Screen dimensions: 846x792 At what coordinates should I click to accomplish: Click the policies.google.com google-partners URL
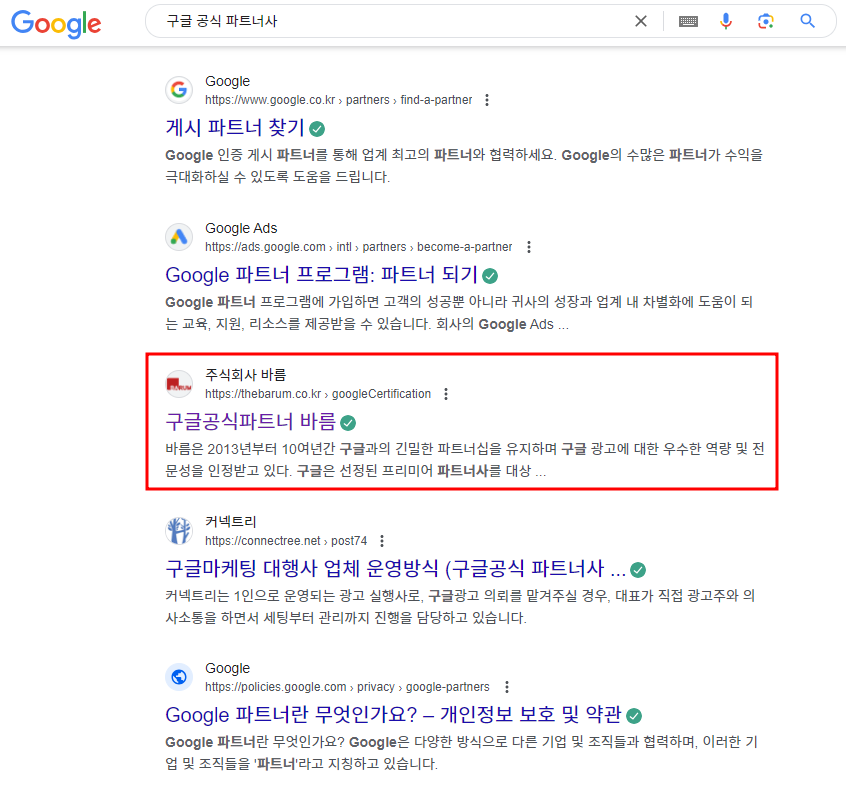coord(347,687)
